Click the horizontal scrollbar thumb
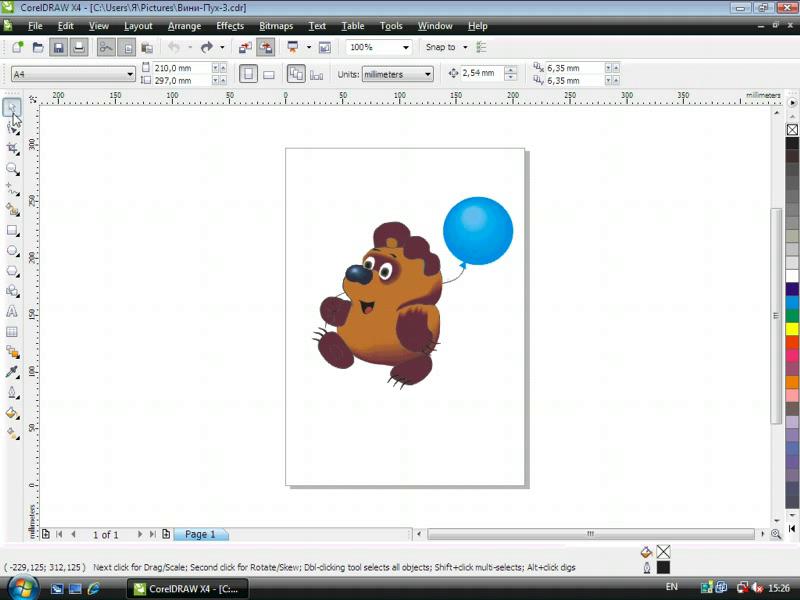The width and height of the screenshot is (800, 600). pos(591,534)
